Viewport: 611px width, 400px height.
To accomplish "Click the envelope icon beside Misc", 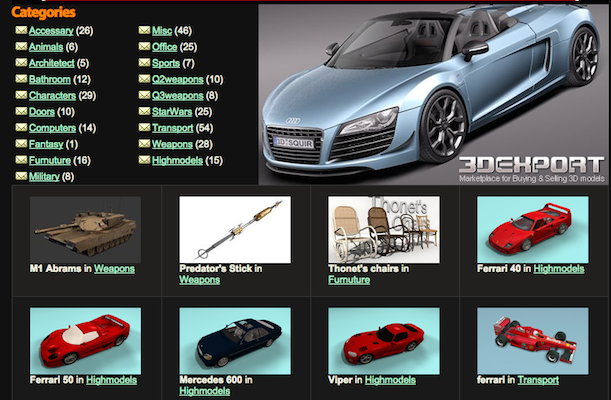I will pyautogui.click(x=144, y=30).
